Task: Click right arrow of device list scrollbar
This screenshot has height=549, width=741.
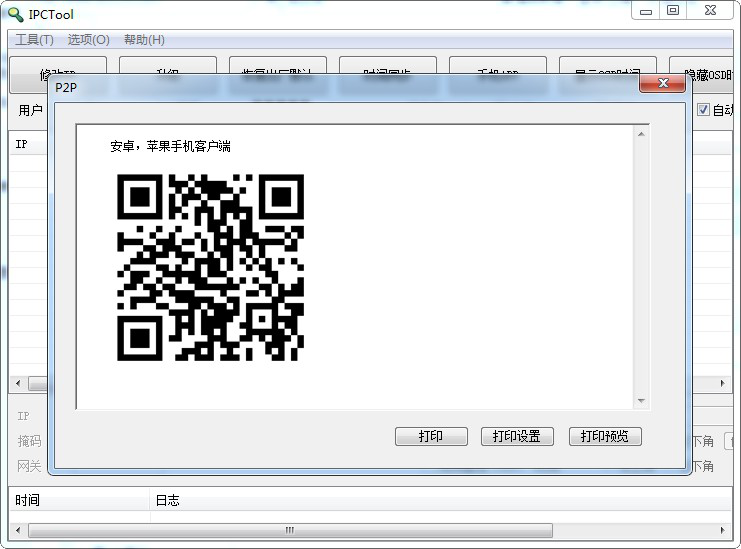Action: 723,383
